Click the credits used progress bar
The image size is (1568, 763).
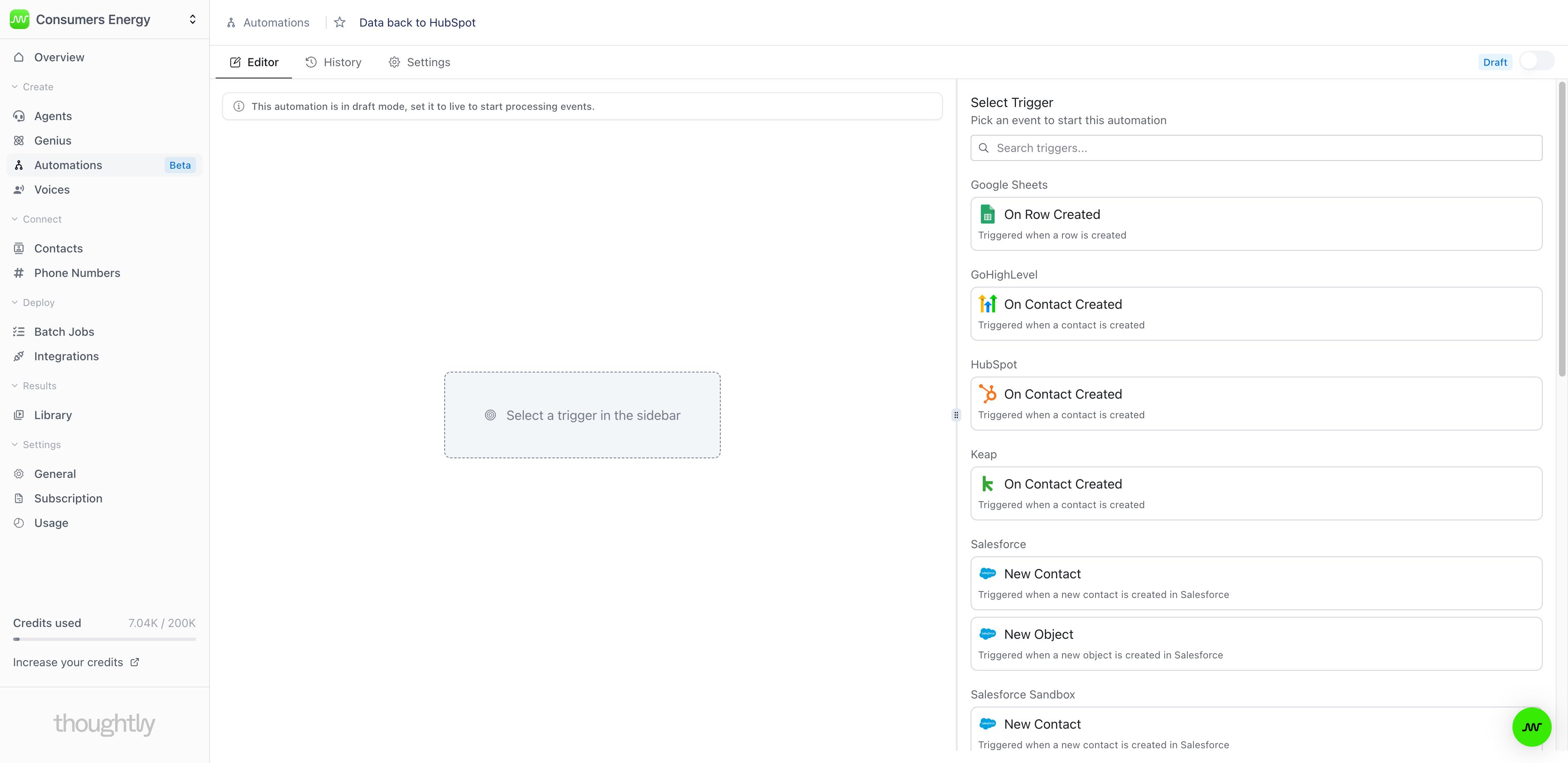pyautogui.click(x=104, y=639)
